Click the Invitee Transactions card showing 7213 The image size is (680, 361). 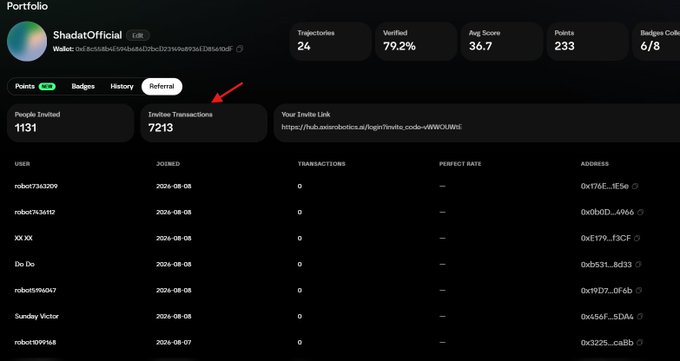coord(204,123)
